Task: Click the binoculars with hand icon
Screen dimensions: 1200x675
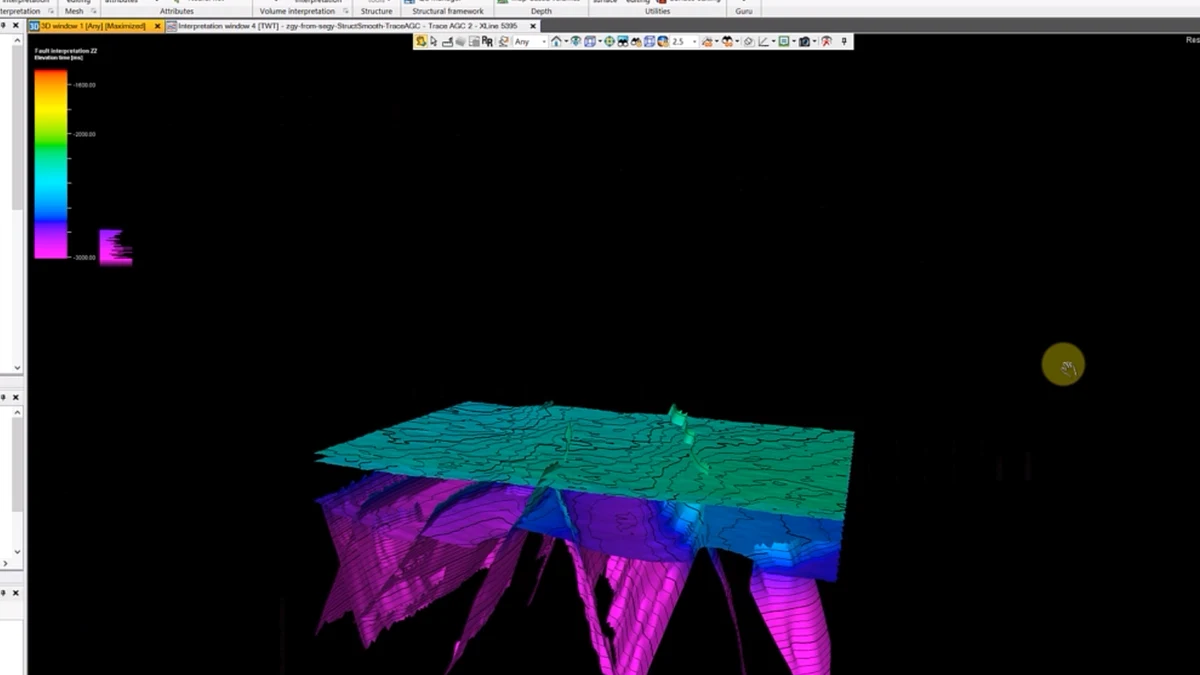Action: pyautogui.click(x=637, y=42)
